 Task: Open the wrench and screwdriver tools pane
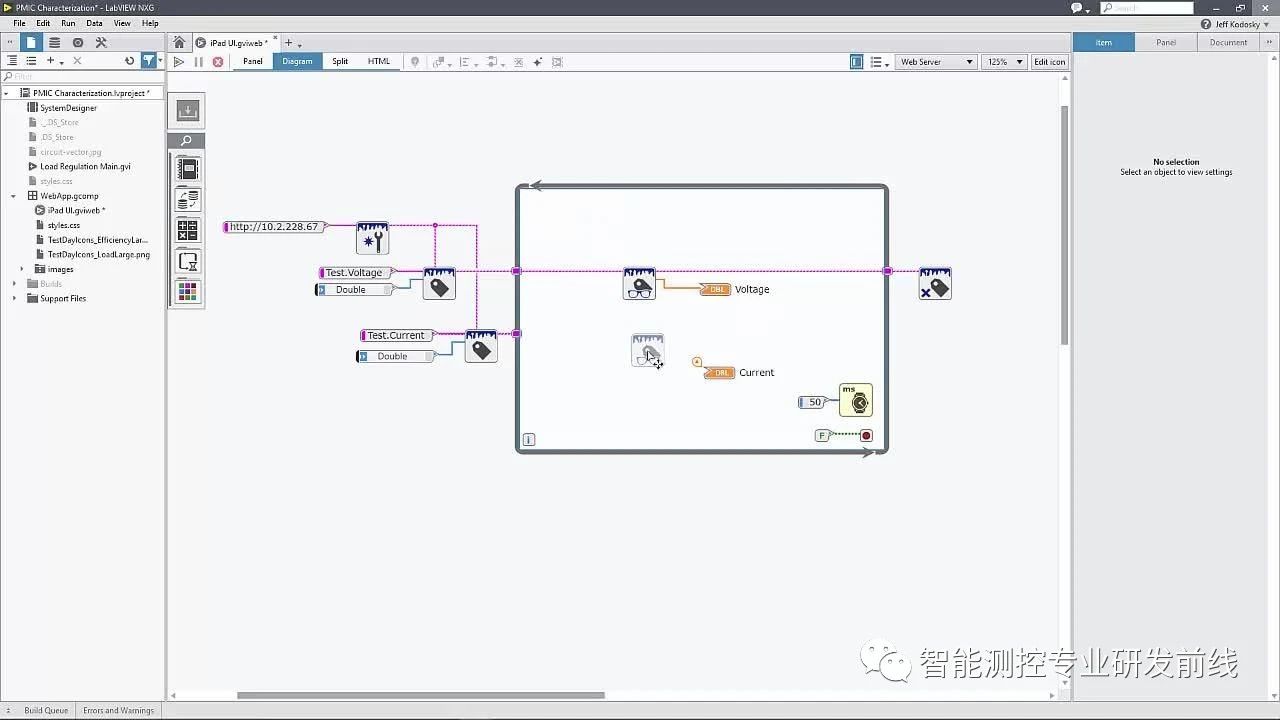(x=101, y=42)
